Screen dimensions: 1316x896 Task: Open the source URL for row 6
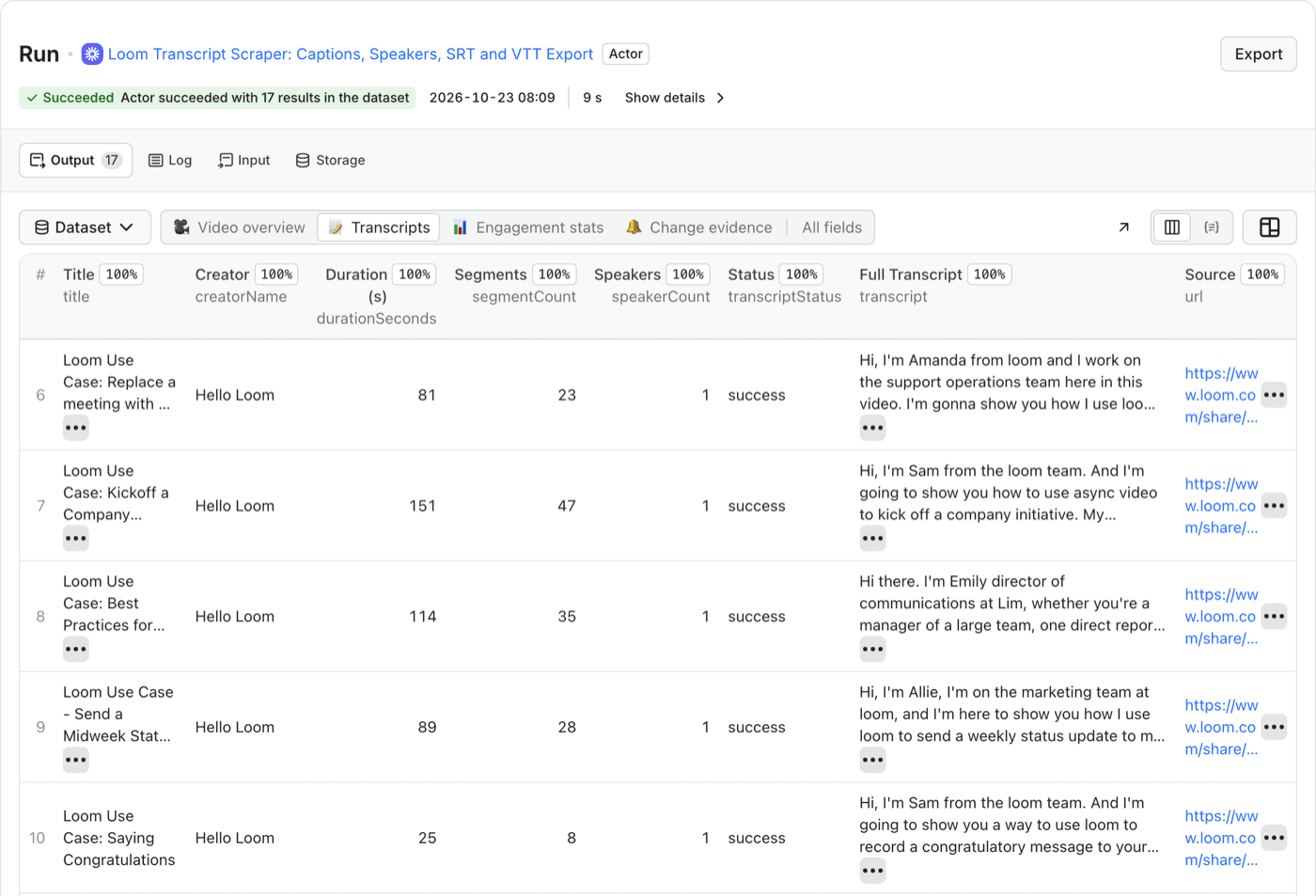(1221, 395)
